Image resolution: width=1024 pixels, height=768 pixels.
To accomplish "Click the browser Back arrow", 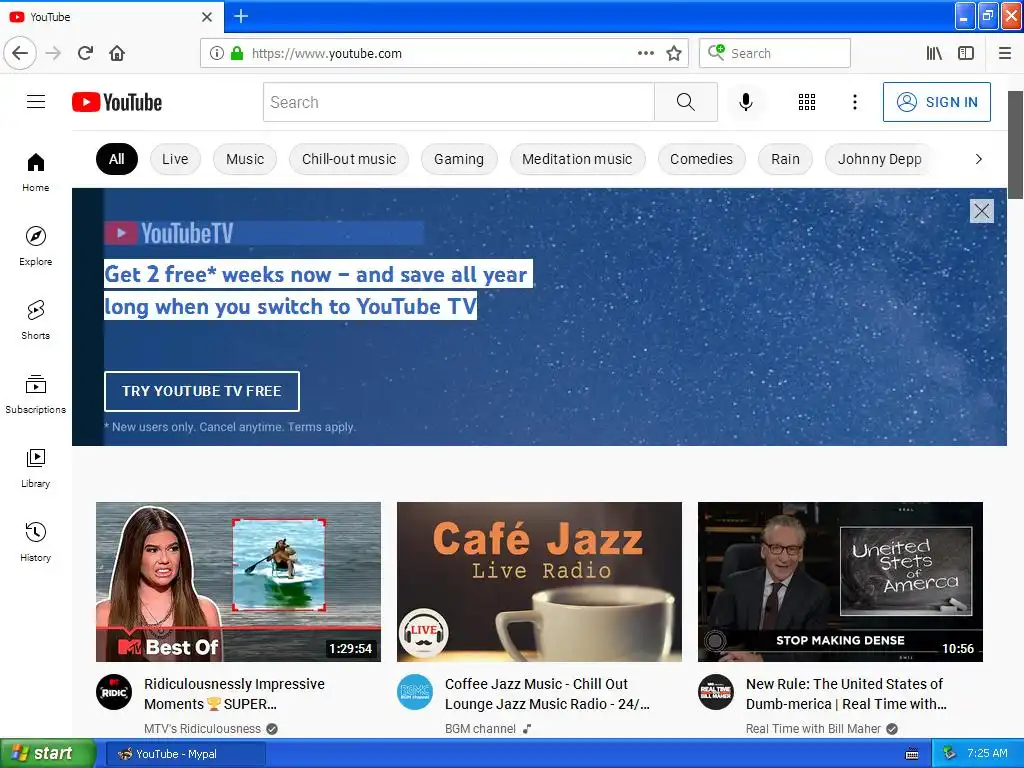I will [20, 53].
